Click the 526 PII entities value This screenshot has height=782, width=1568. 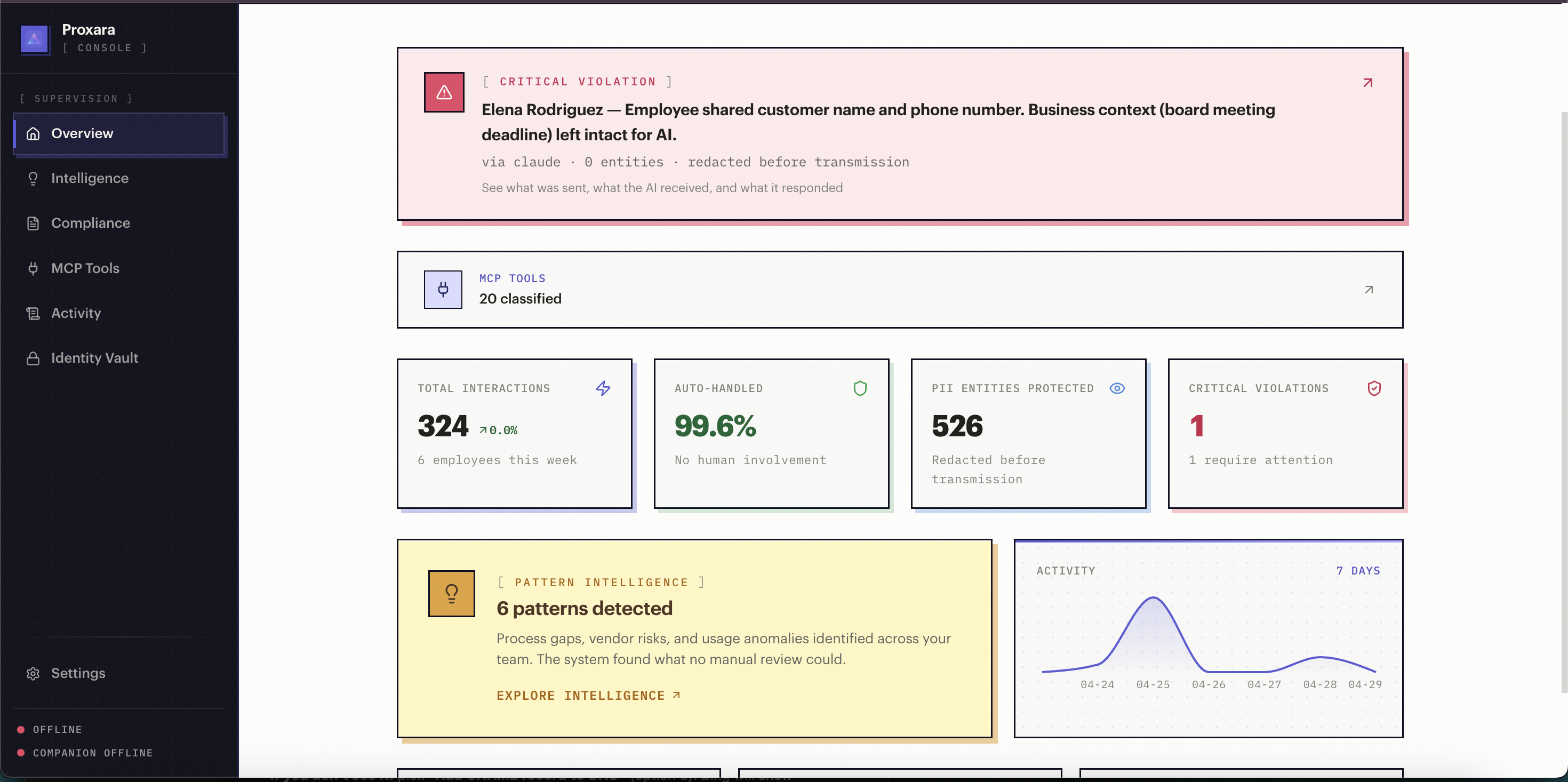[x=957, y=426]
